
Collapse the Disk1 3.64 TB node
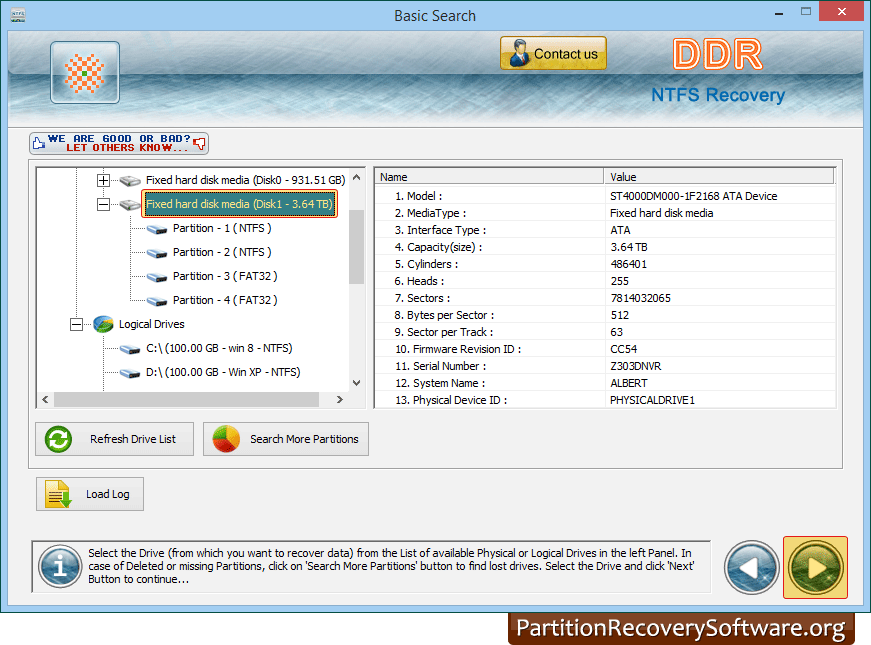(x=103, y=204)
